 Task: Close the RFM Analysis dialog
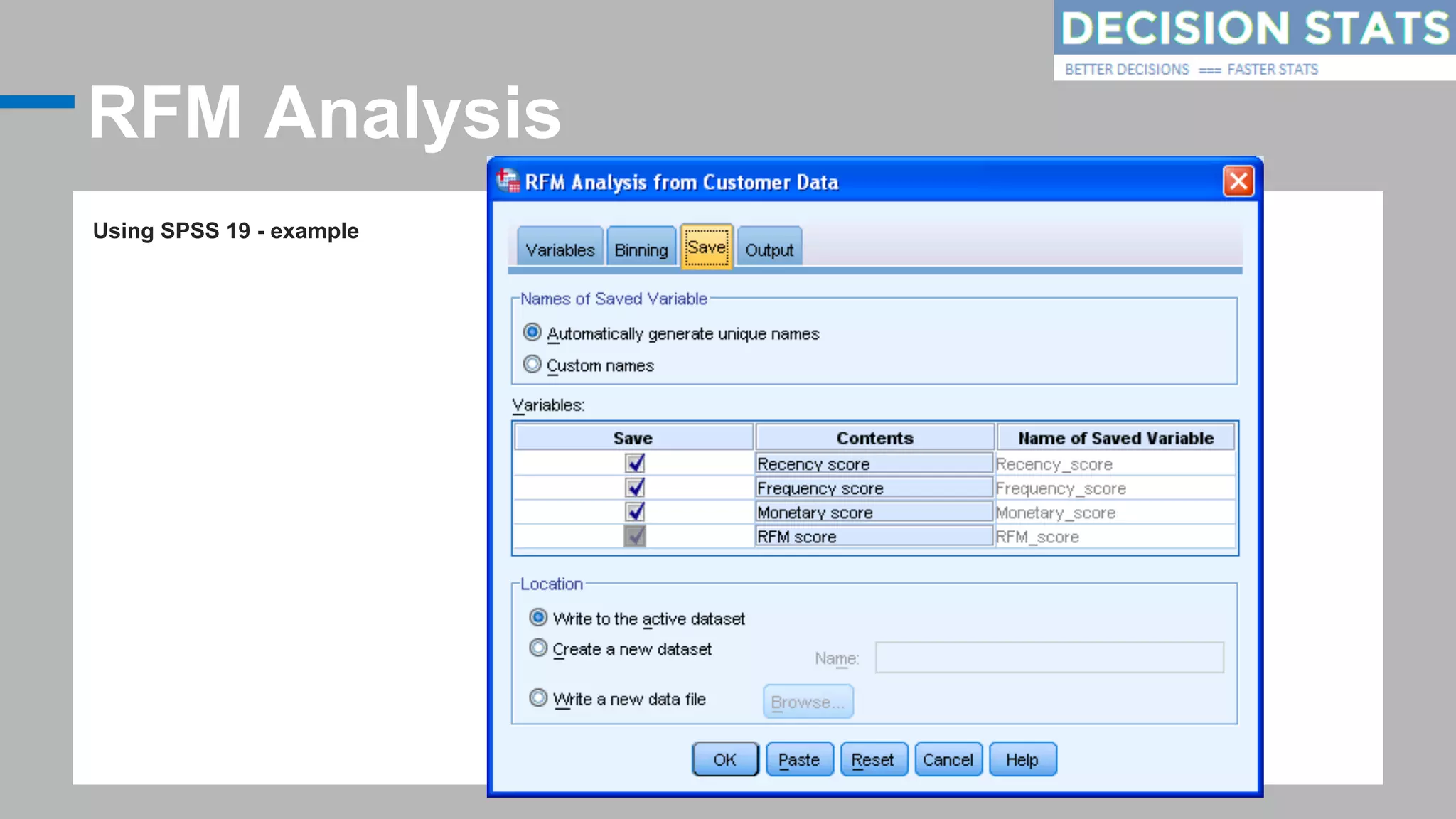[x=1238, y=181]
